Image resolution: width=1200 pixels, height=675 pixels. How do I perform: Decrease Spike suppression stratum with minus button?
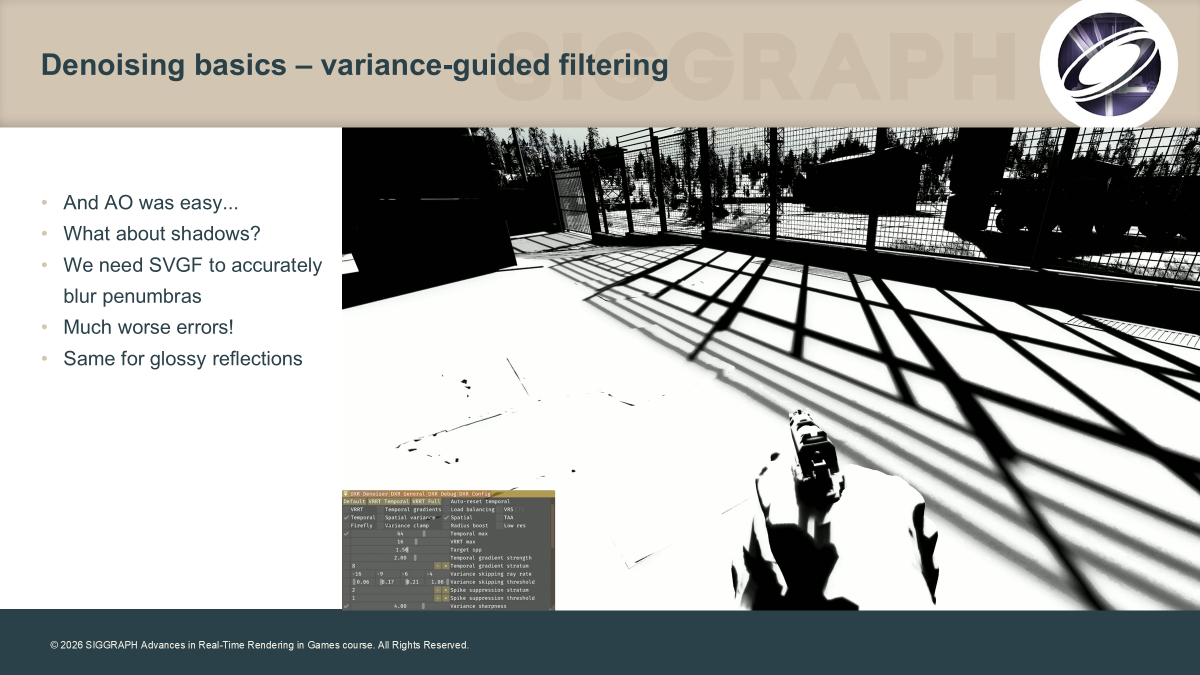pos(438,590)
